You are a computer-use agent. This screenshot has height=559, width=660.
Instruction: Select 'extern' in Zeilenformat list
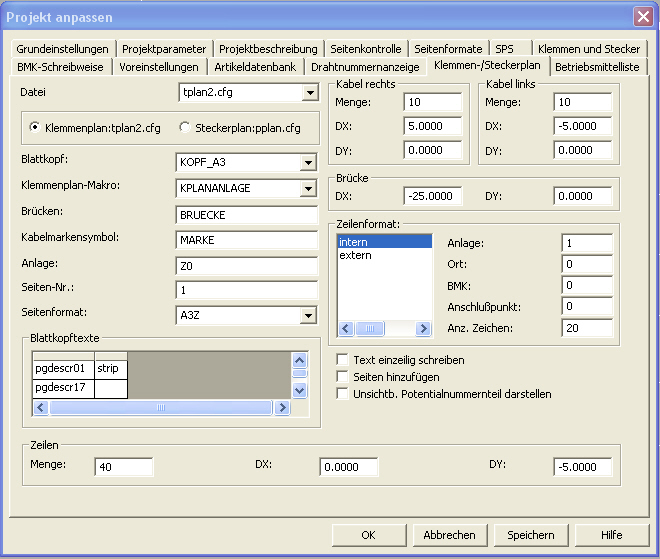click(385, 255)
